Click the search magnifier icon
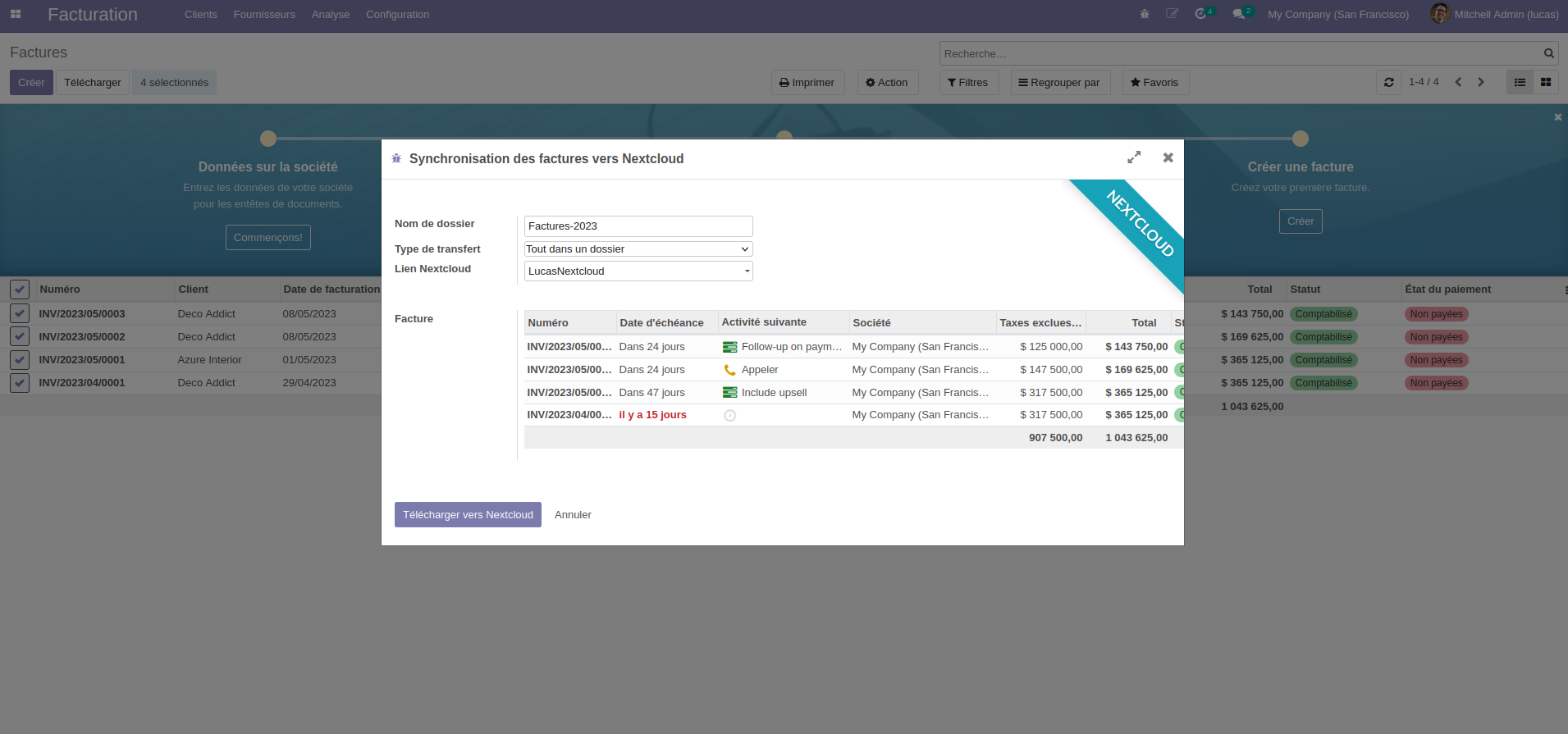Screen dimensions: 1568x734 click(1549, 53)
